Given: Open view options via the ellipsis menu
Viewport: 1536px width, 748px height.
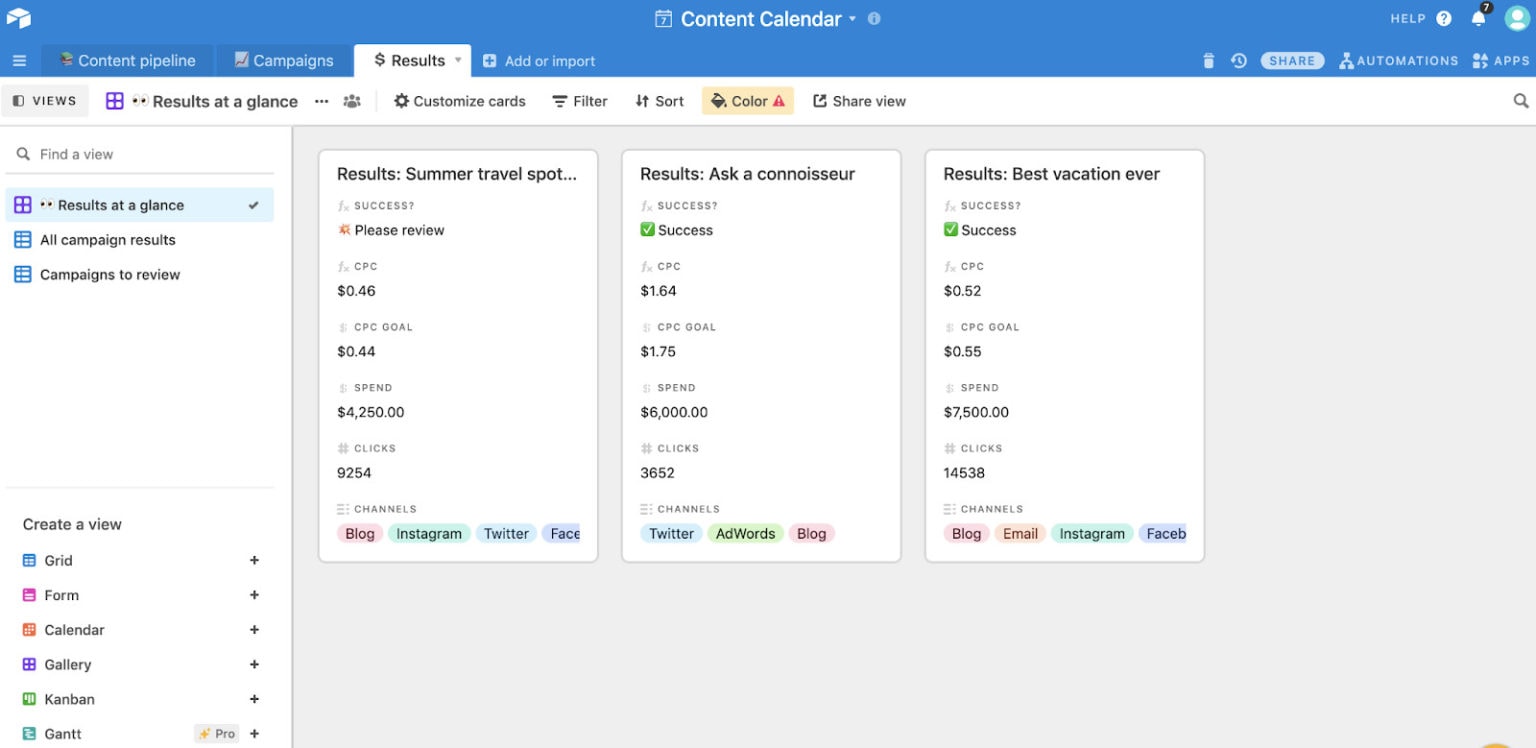Looking at the screenshot, I should click(321, 100).
